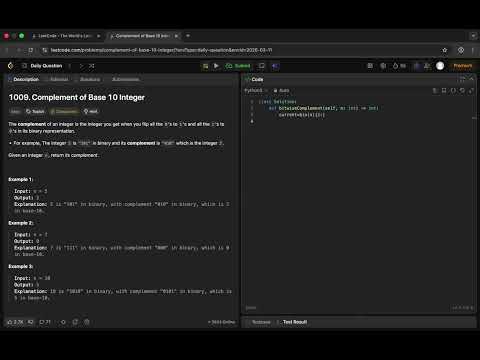This screenshot has height=360, width=480.
Task: Click the problem title 1009. Complement of Base 10 Integer
Action: (77, 97)
